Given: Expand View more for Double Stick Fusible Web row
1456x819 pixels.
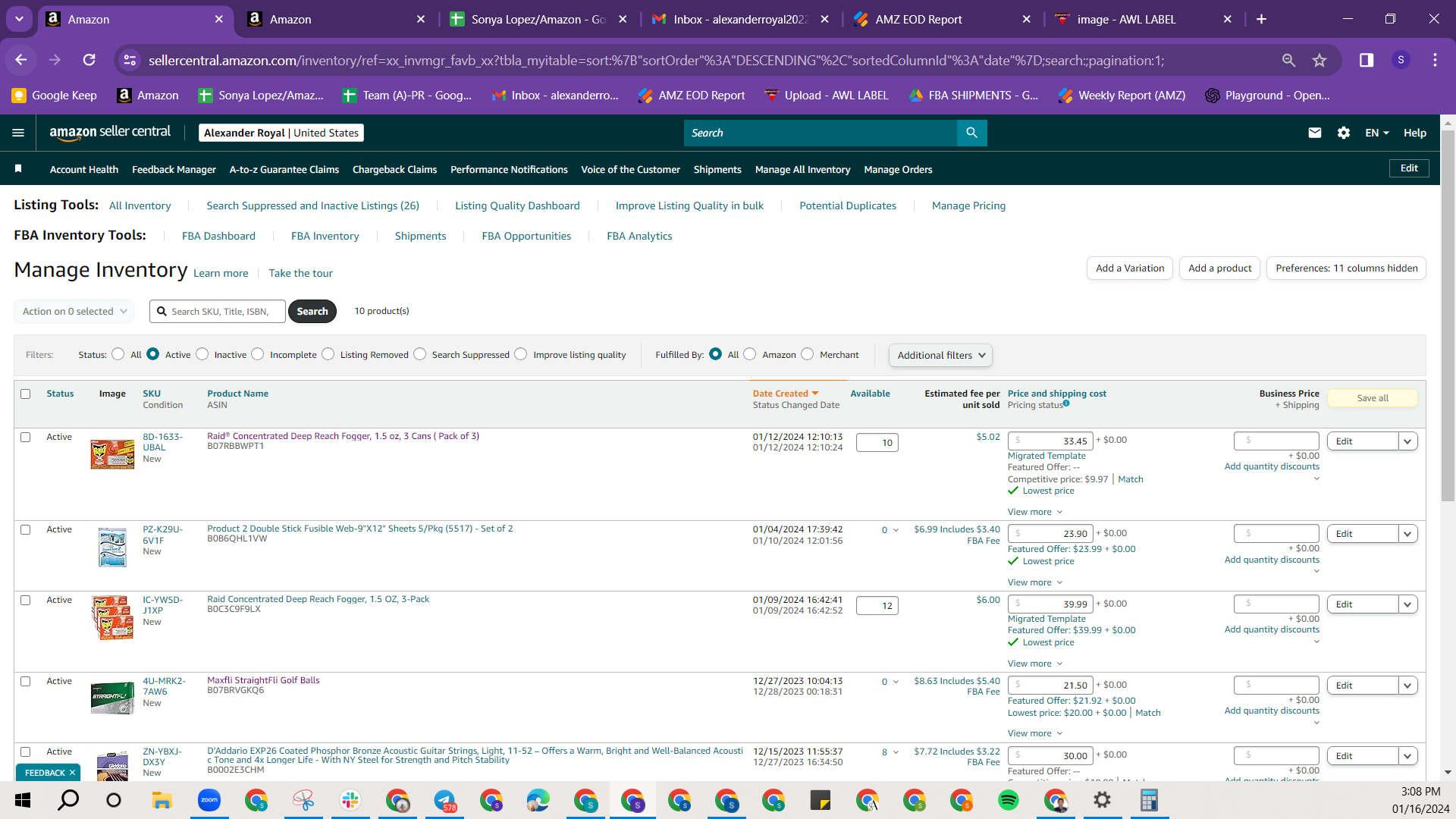Looking at the screenshot, I should (1035, 582).
